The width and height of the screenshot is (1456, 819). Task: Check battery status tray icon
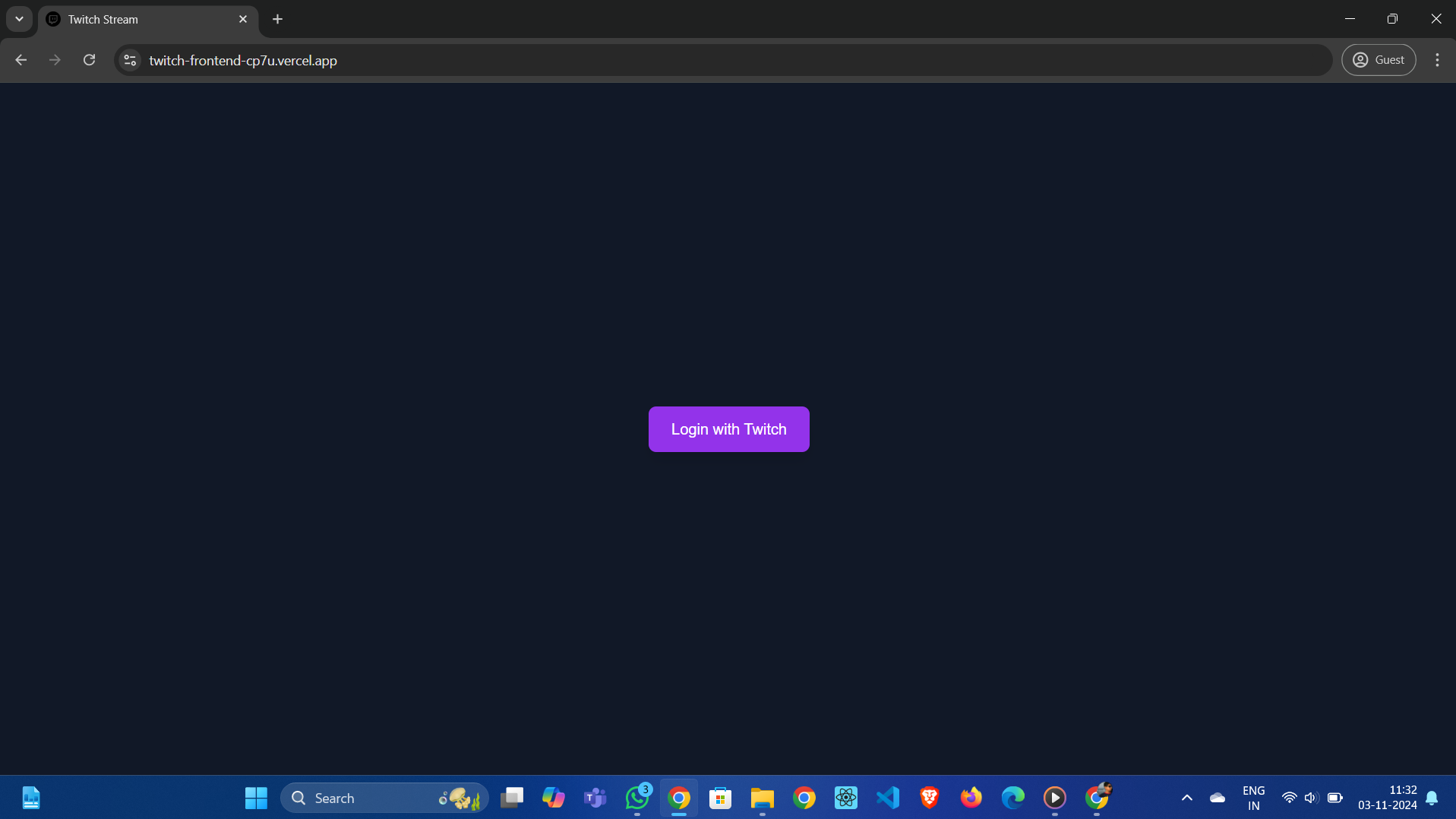(x=1334, y=798)
